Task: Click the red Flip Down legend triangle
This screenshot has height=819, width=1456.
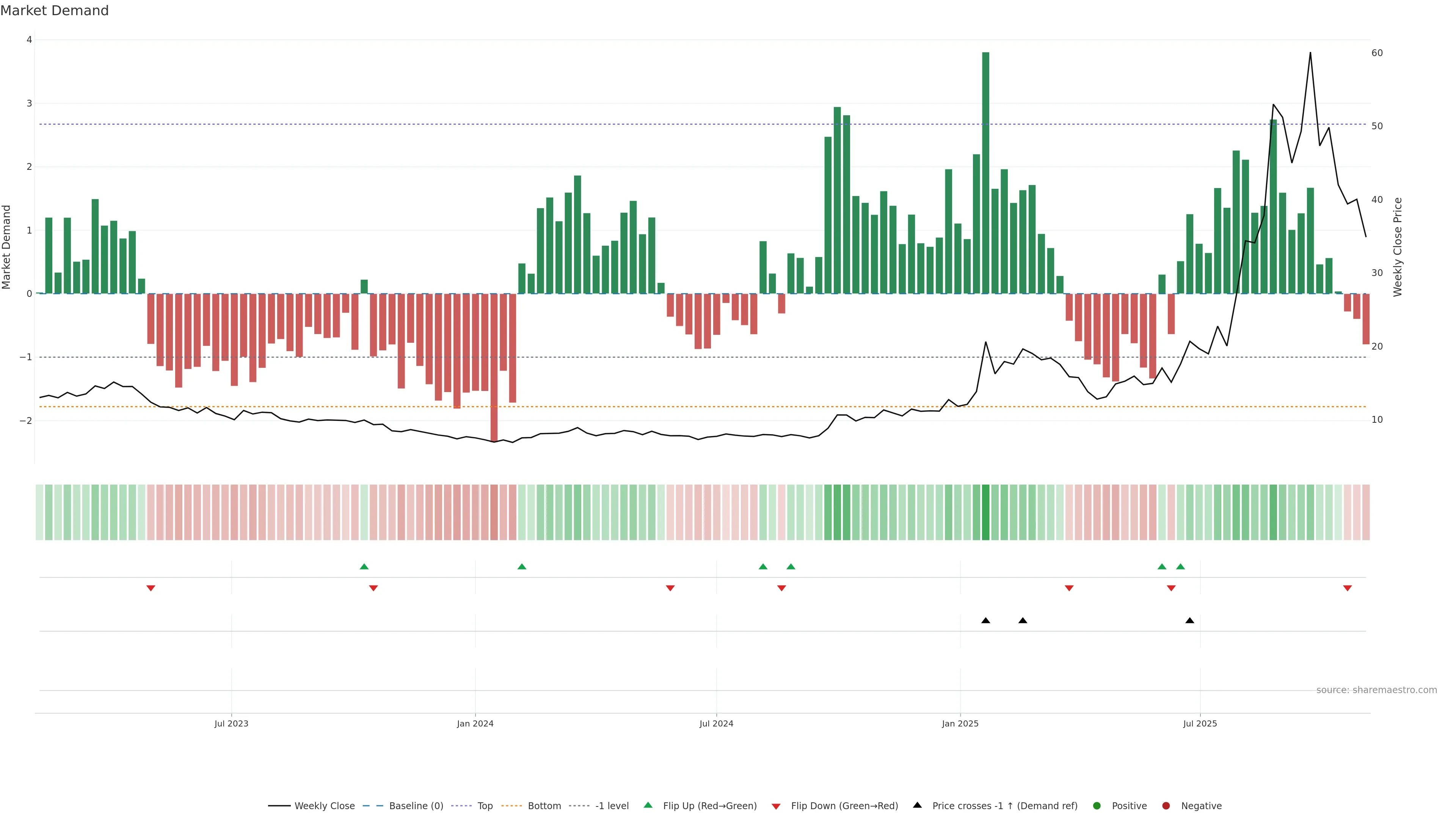Action: click(776, 806)
